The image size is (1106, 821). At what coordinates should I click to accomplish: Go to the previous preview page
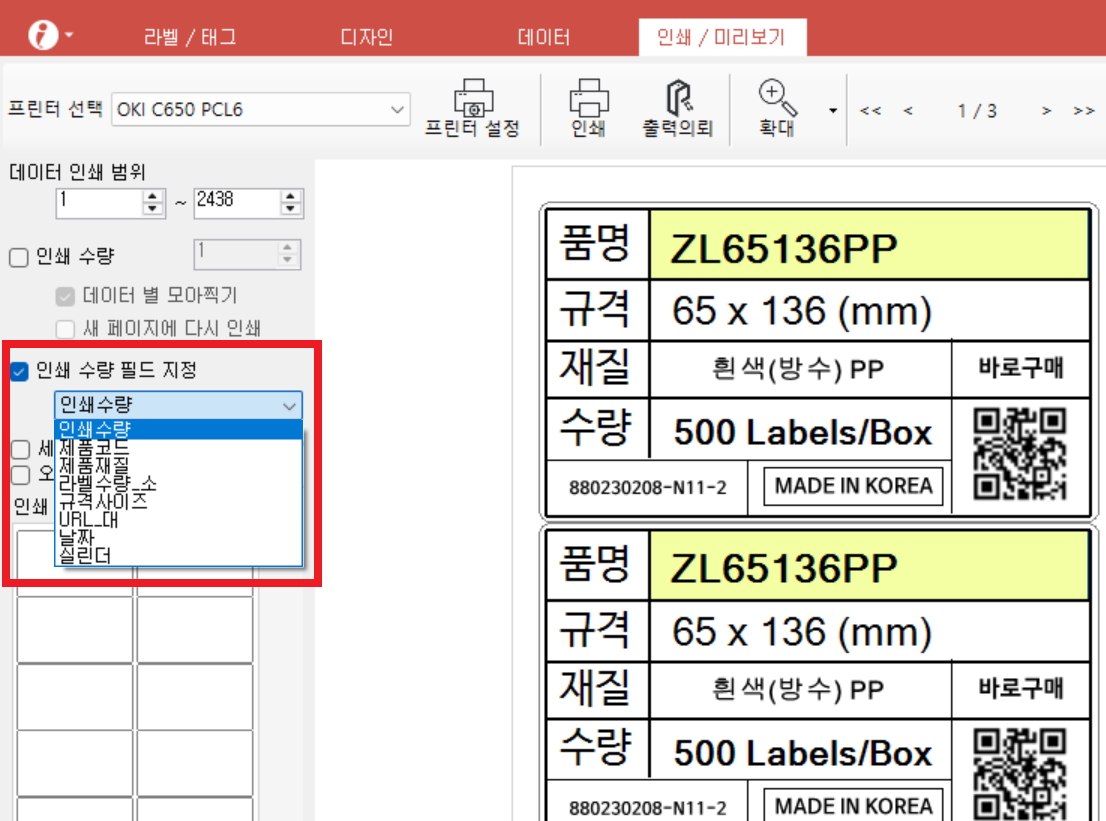pyautogui.click(x=908, y=111)
